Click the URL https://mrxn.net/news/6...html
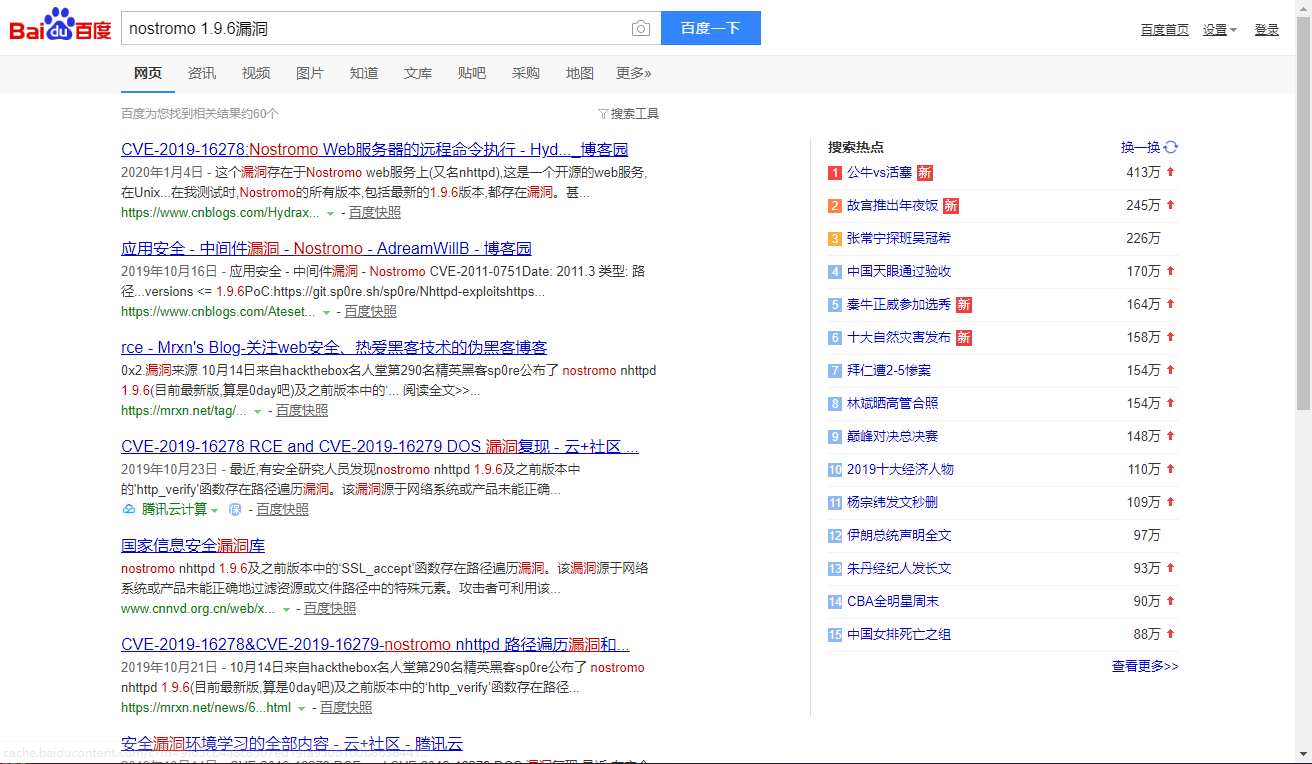This screenshot has height=764, width=1312. pos(206,708)
